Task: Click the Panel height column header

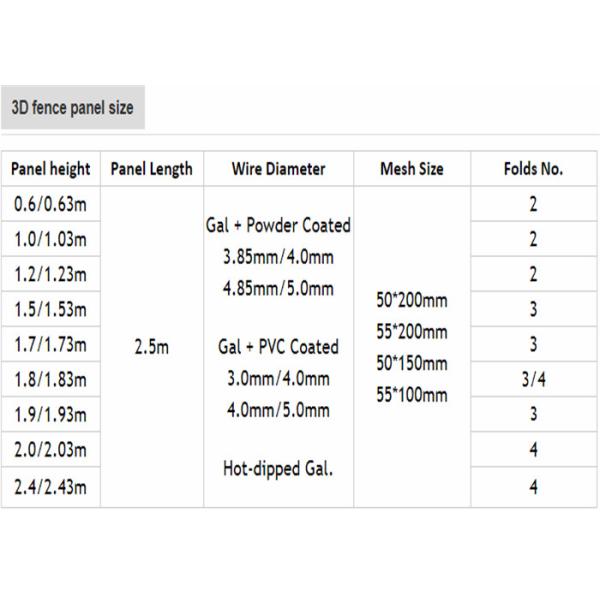Action: tap(51, 169)
